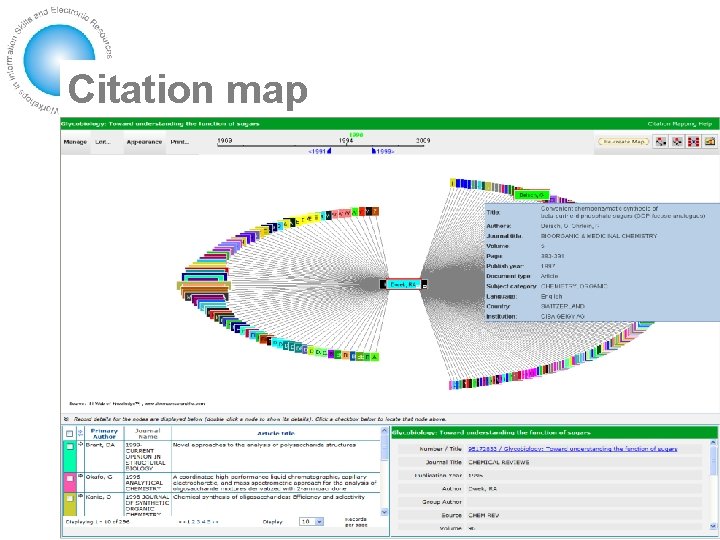Click 'CIBA GEIGY AG' institution value in tooltip
The image size is (720, 540).
(562, 316)
